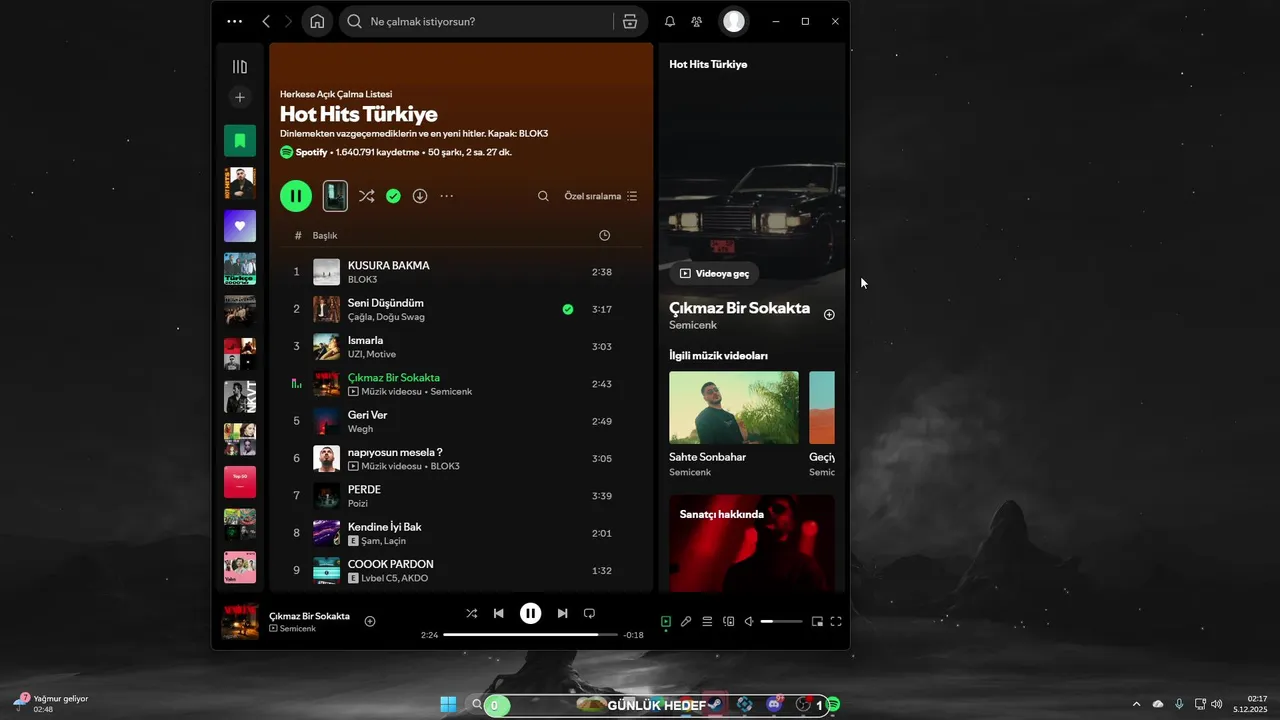The width and height of the screenshot is (1280, 720).
Task: Enter full screen mode icon
Action: point(836,622)
